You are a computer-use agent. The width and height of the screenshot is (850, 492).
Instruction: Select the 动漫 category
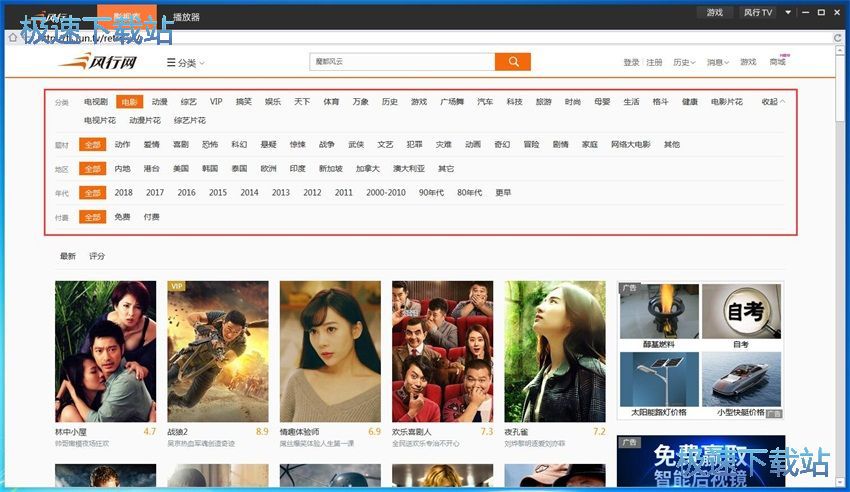tap(159, 101)
